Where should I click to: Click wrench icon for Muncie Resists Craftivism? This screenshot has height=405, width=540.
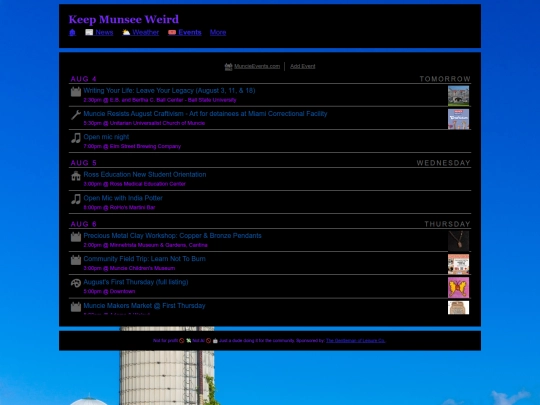coord(76,115)
